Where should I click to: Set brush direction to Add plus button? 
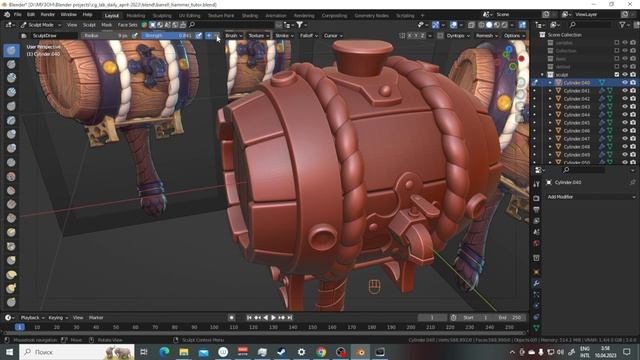point(209,36)
